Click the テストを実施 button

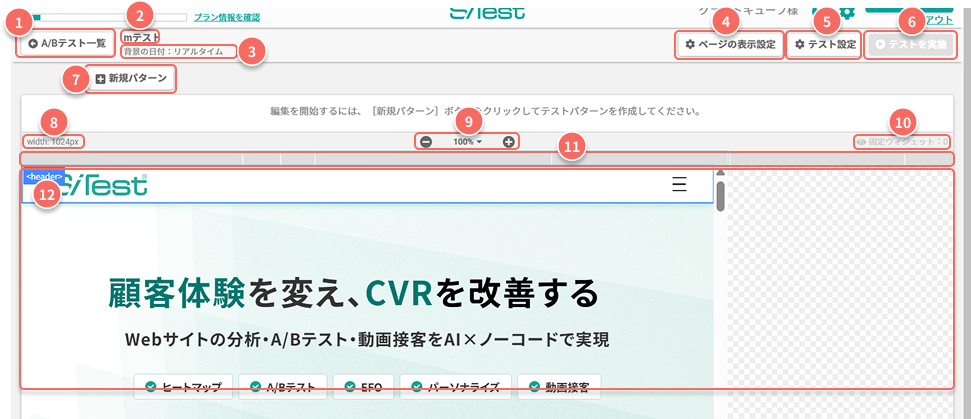[911, 45]
